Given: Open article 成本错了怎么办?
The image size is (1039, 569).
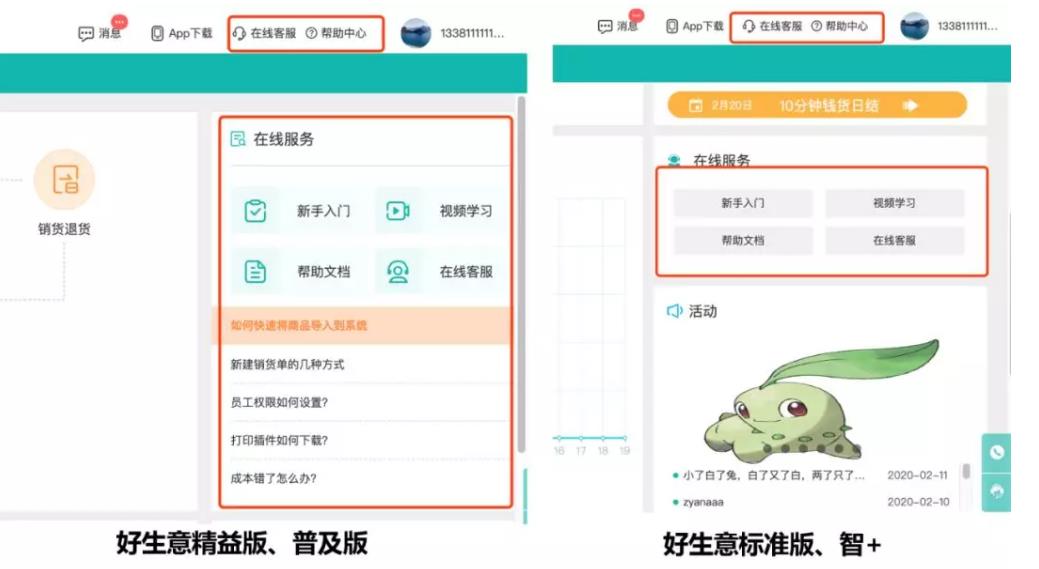Looking at the screenshot, I should (x=273, y=478).
